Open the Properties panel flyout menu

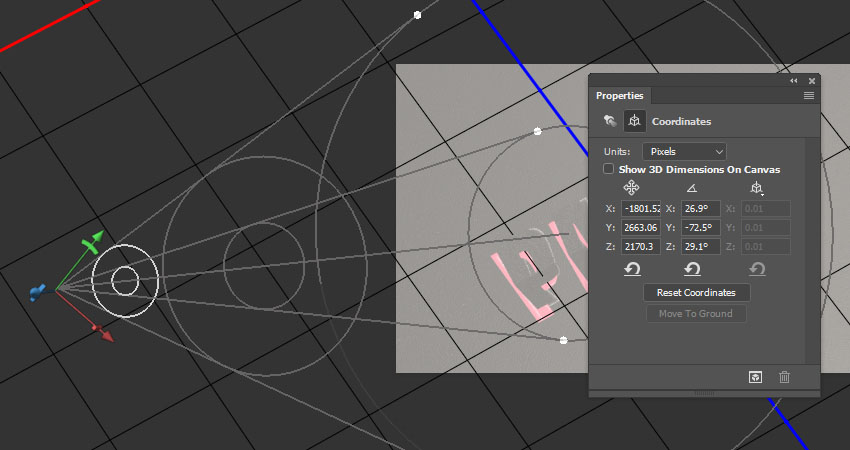coord(809,95)
